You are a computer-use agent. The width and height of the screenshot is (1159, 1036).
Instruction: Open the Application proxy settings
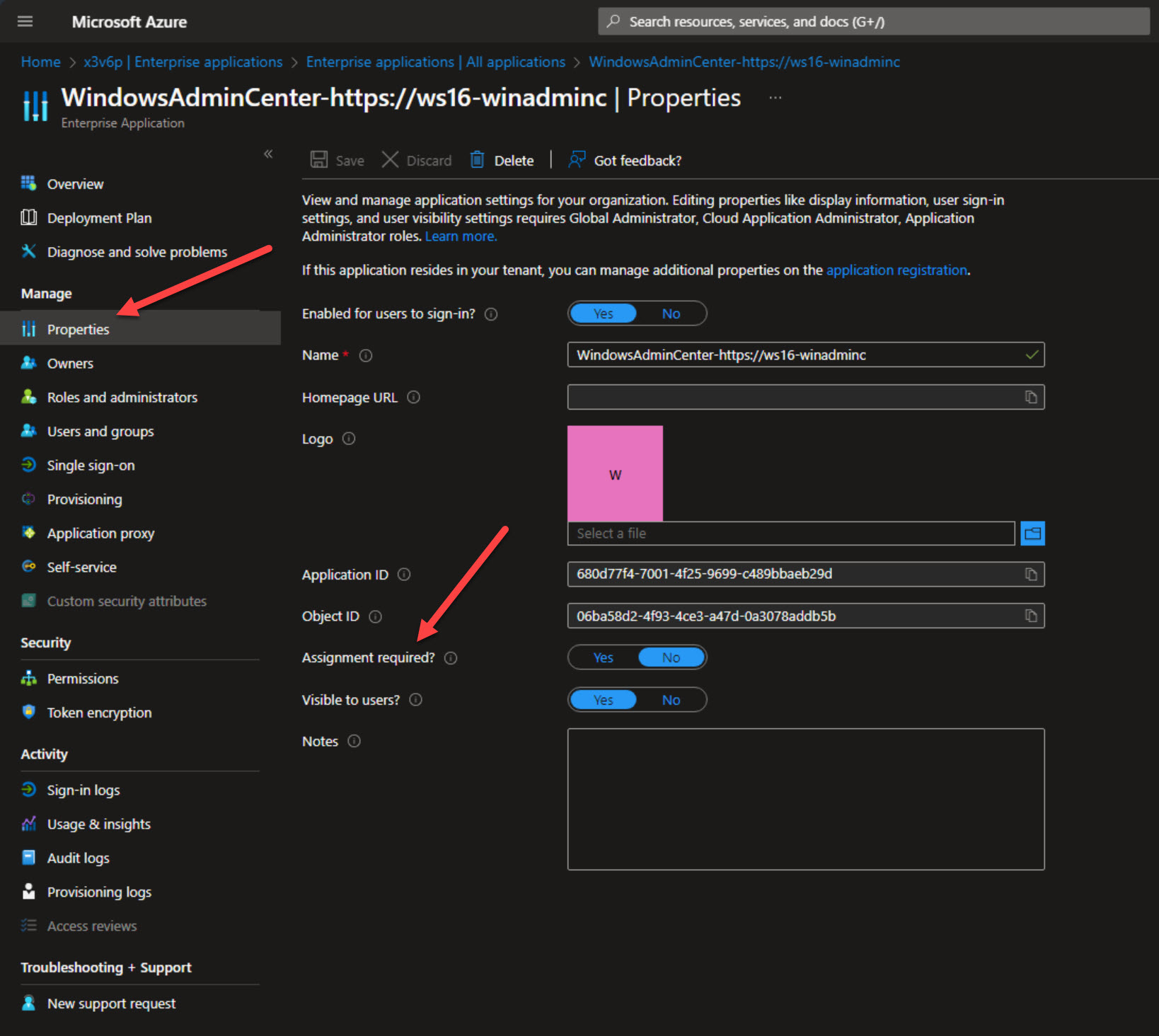pyautogui.click(x=100, y=533)
